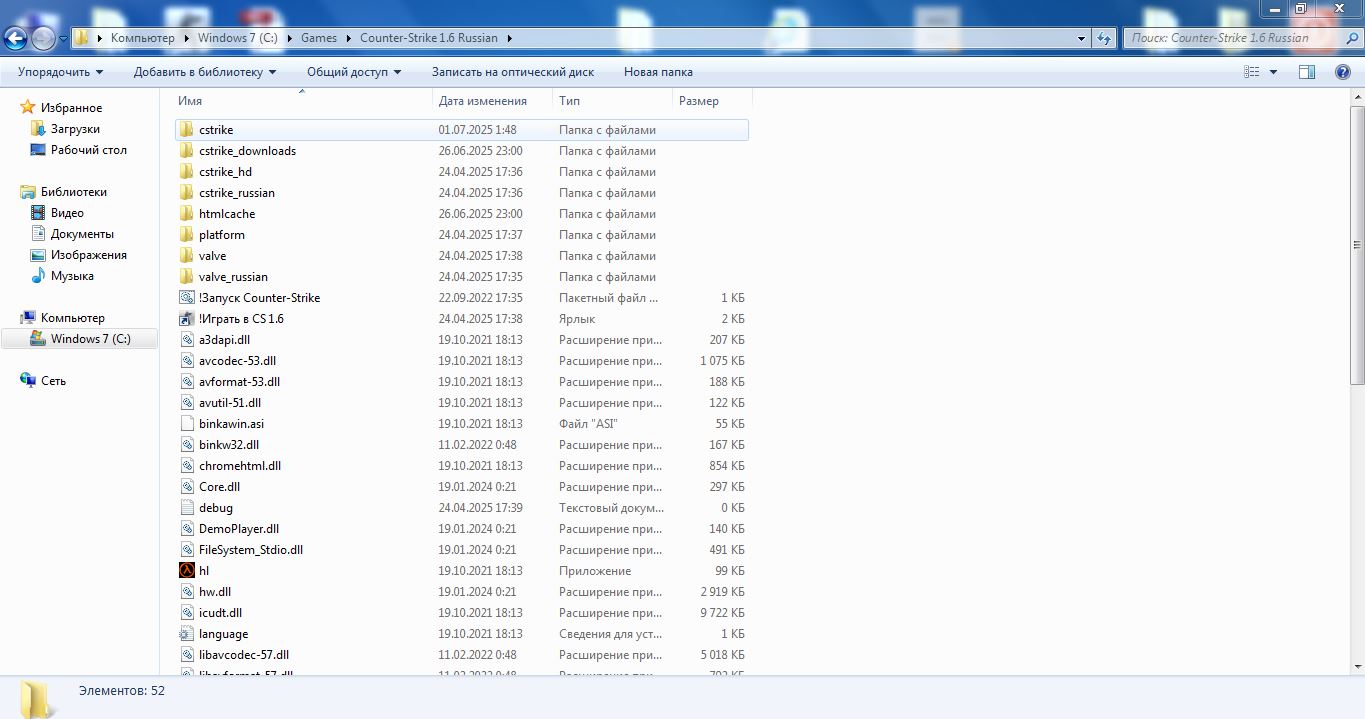
Task: Select the valve folder icon
Action: [x=186, y=256]
